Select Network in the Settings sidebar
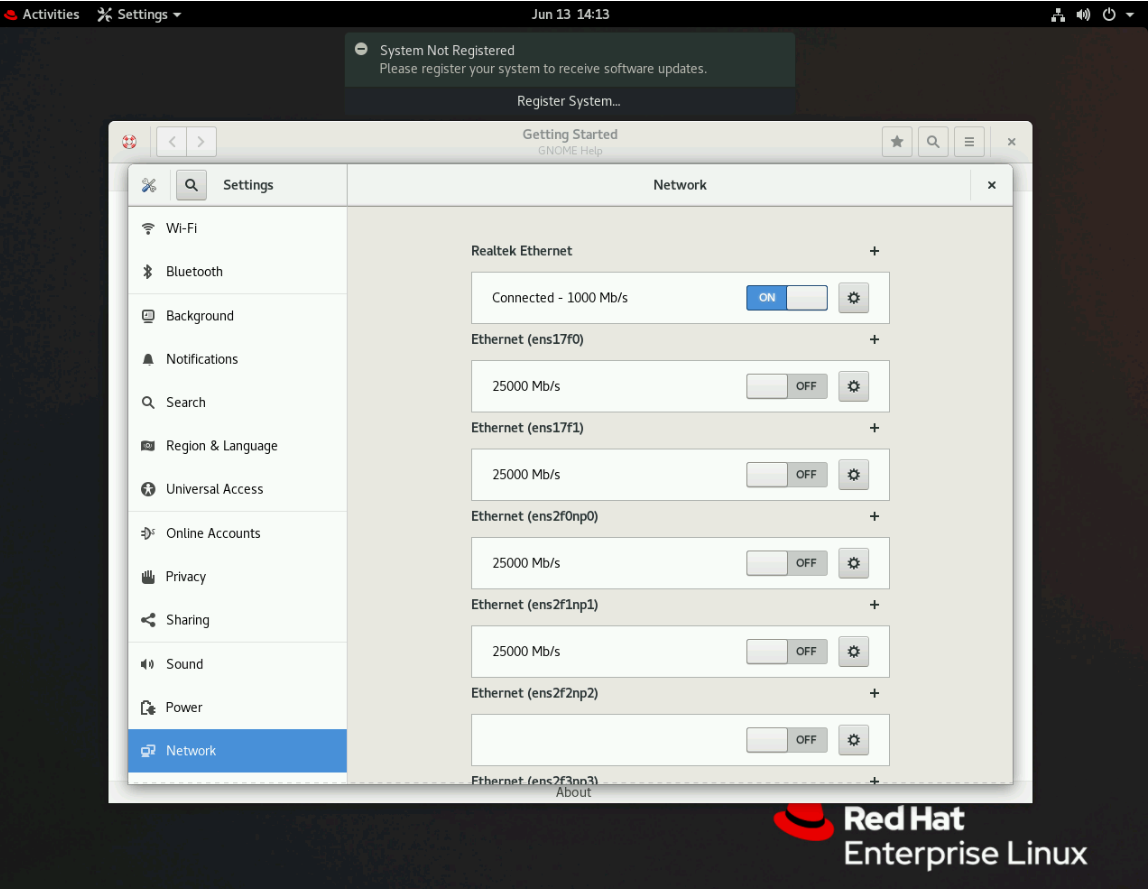 coord(190,750)
